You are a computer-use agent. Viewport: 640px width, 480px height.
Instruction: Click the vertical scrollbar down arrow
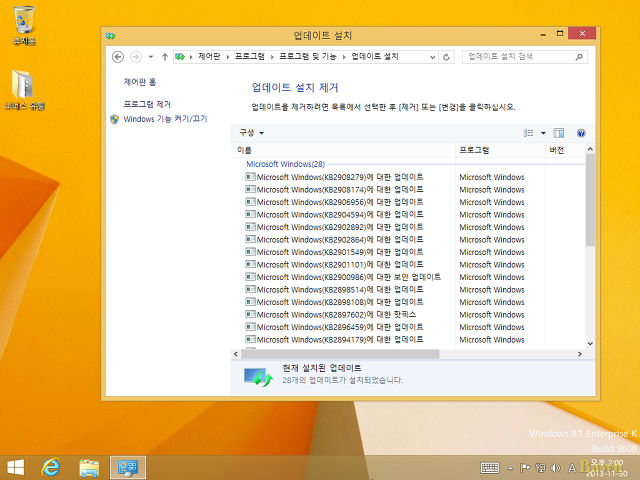[x=590, y=344]
